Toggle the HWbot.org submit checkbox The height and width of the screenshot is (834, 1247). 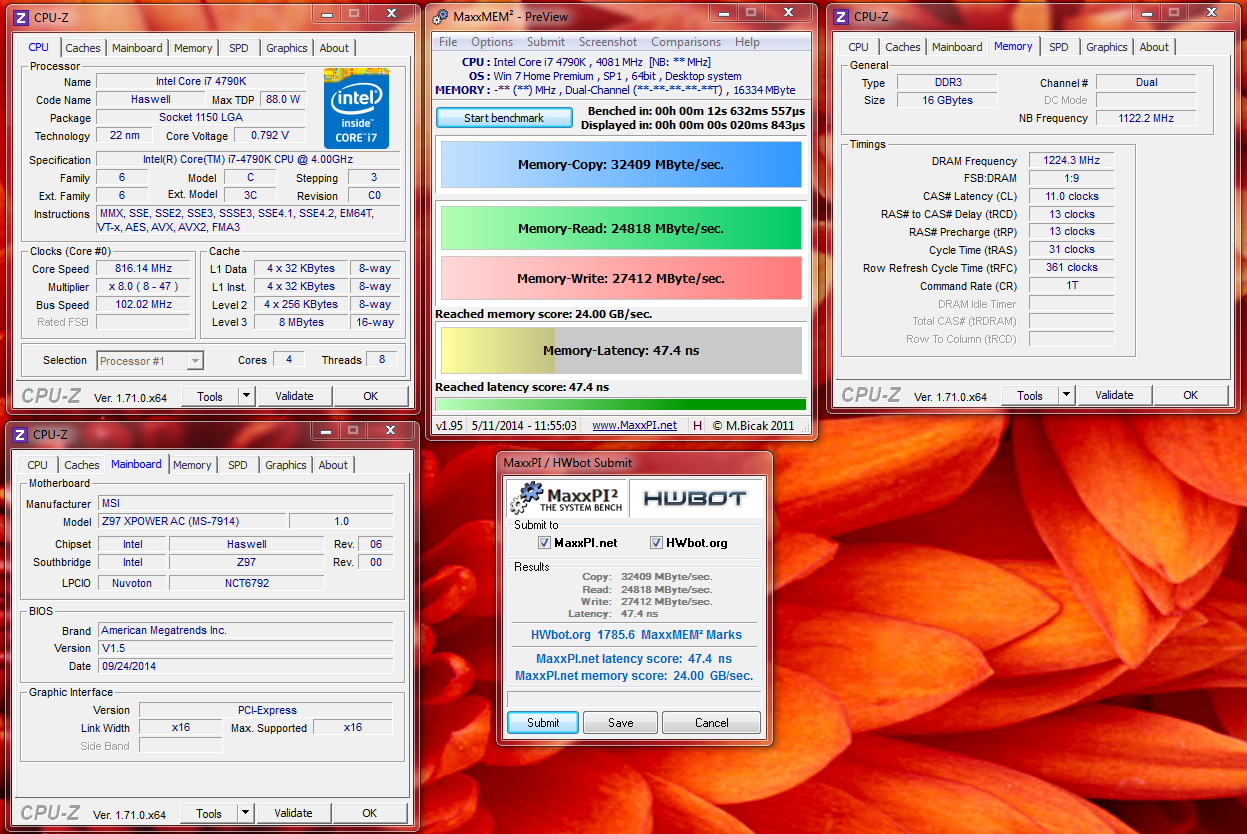tap(657, 543)
